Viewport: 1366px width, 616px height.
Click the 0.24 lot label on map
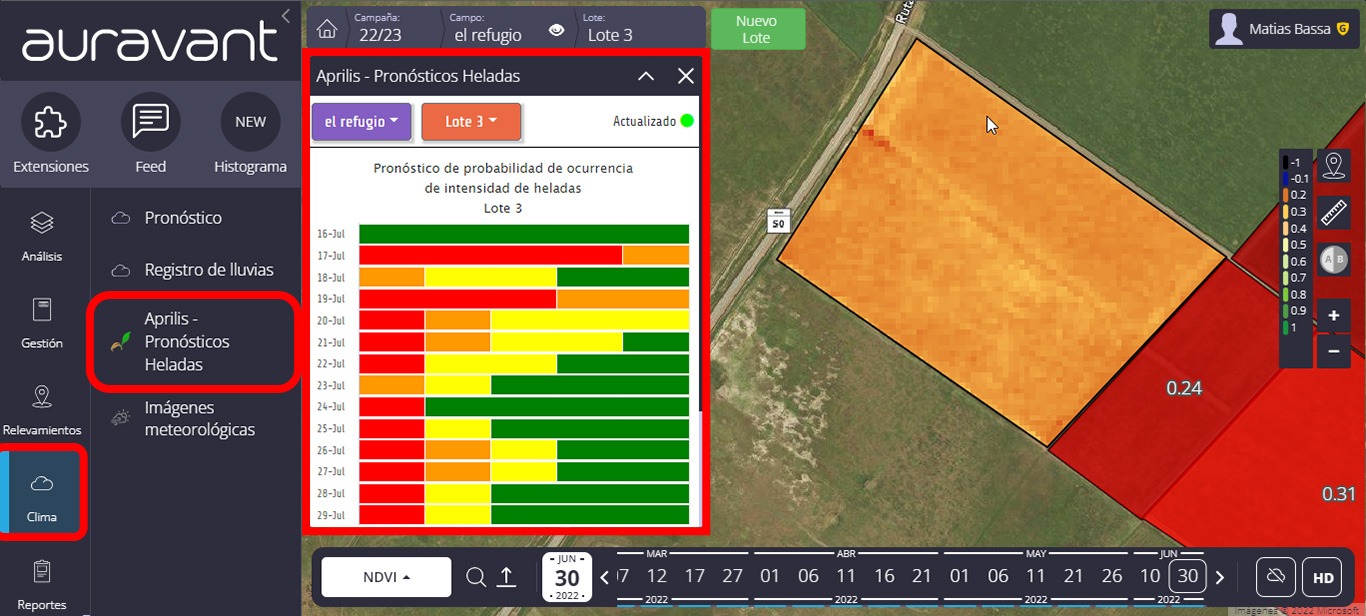tap(1184, 388)
